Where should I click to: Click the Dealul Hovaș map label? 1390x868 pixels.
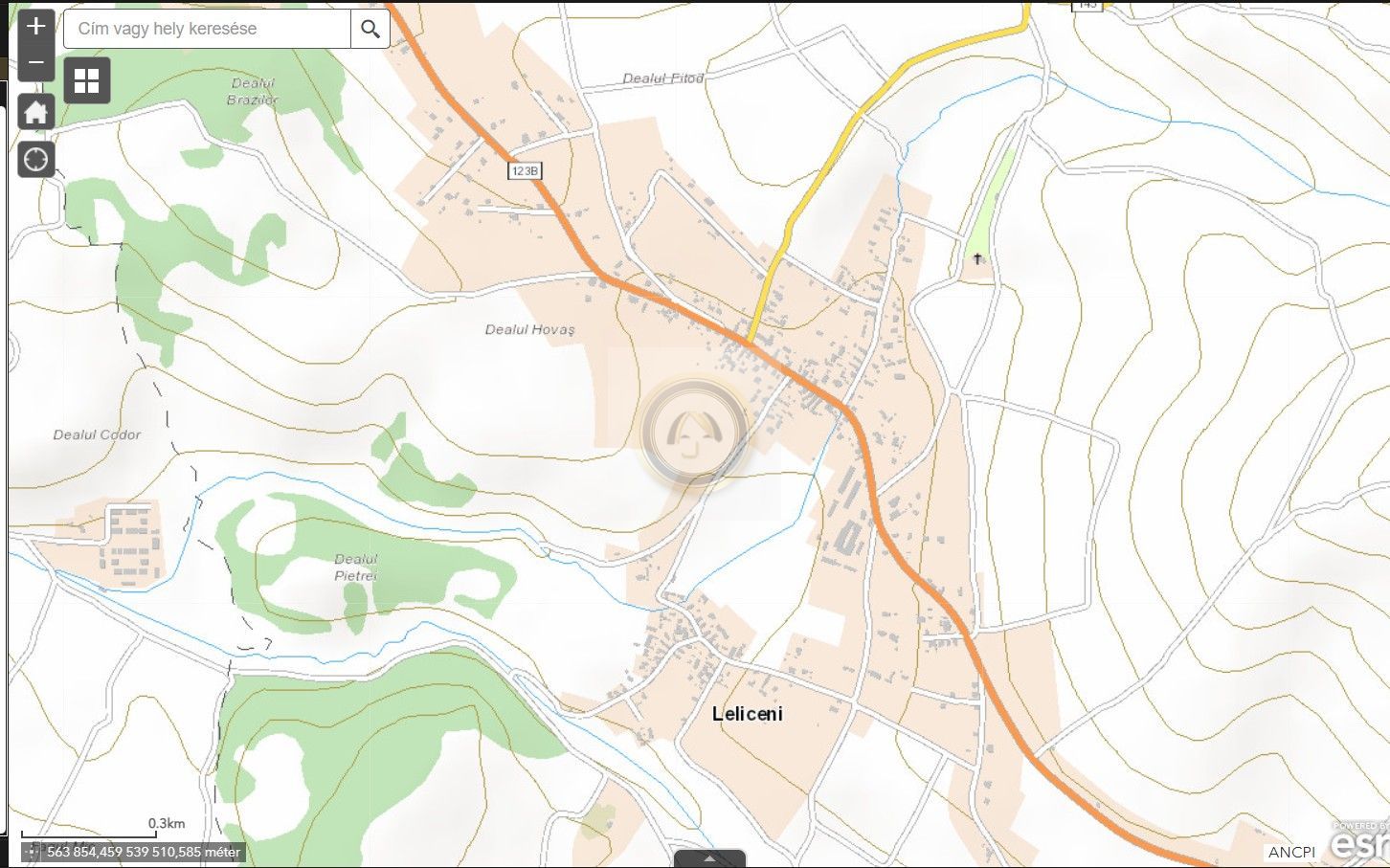pyautogui.click(x=529, y=329)
